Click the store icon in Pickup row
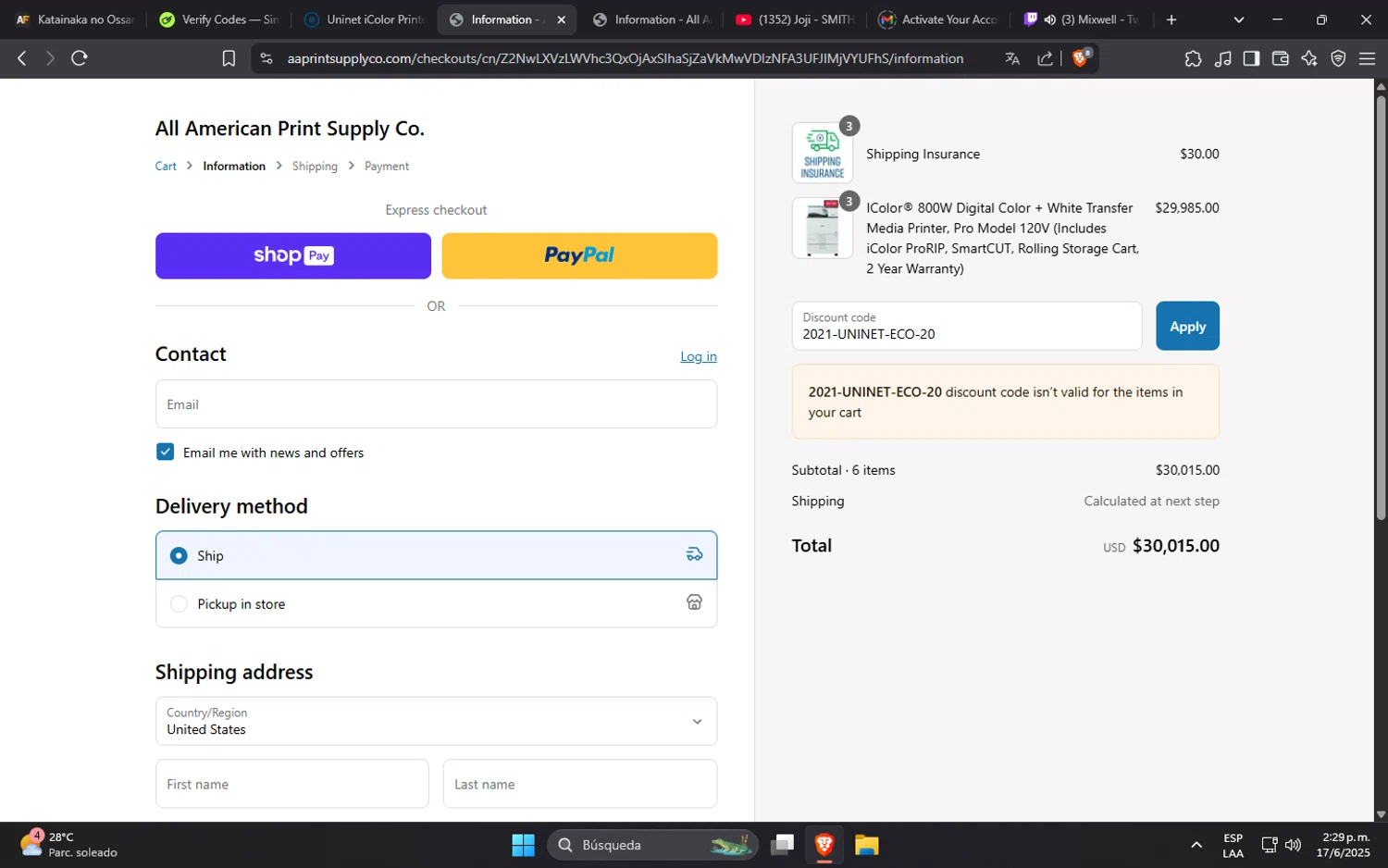 pos(694,602)
